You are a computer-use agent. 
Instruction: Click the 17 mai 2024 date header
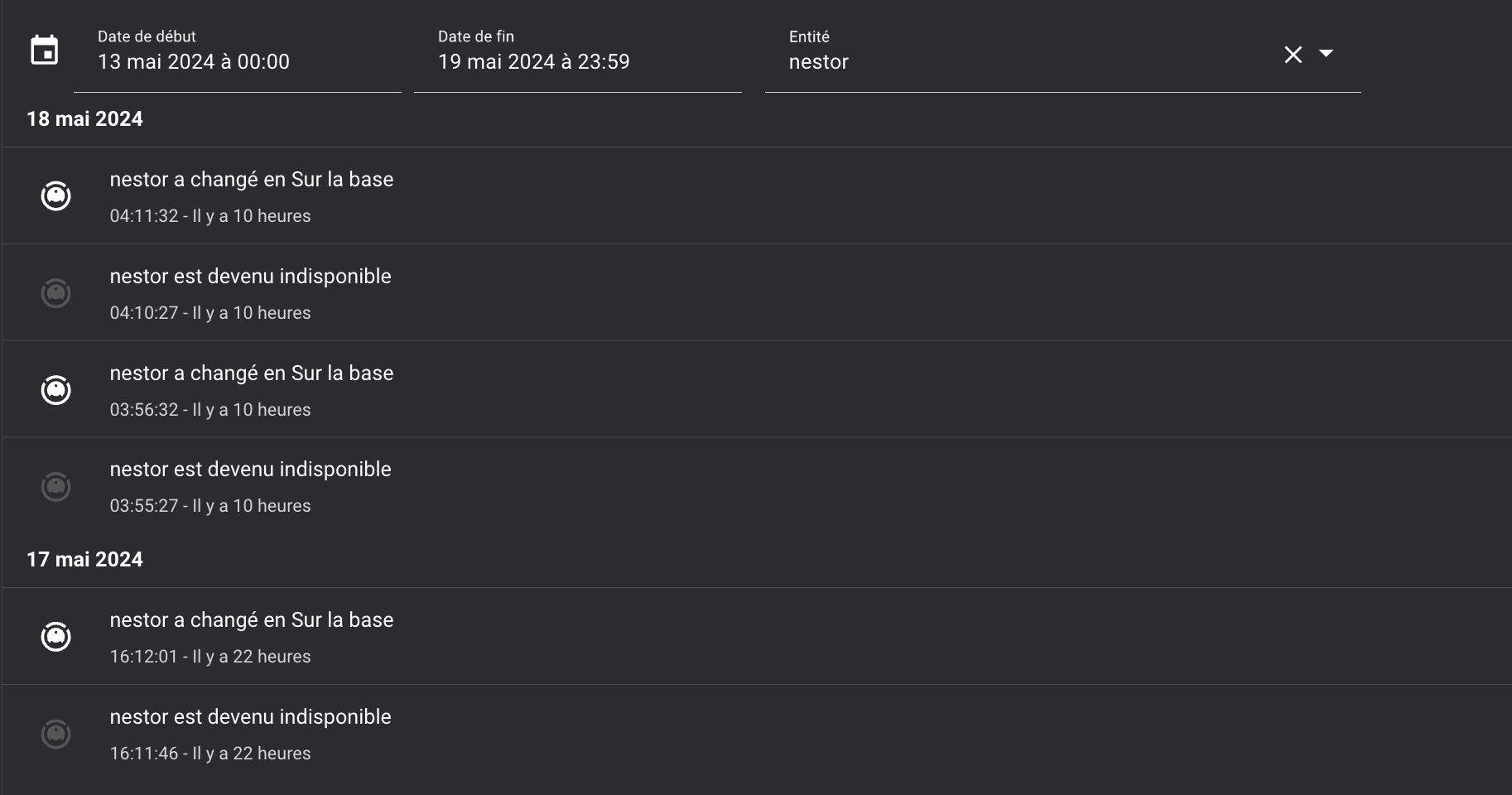[x=84, y=560]
